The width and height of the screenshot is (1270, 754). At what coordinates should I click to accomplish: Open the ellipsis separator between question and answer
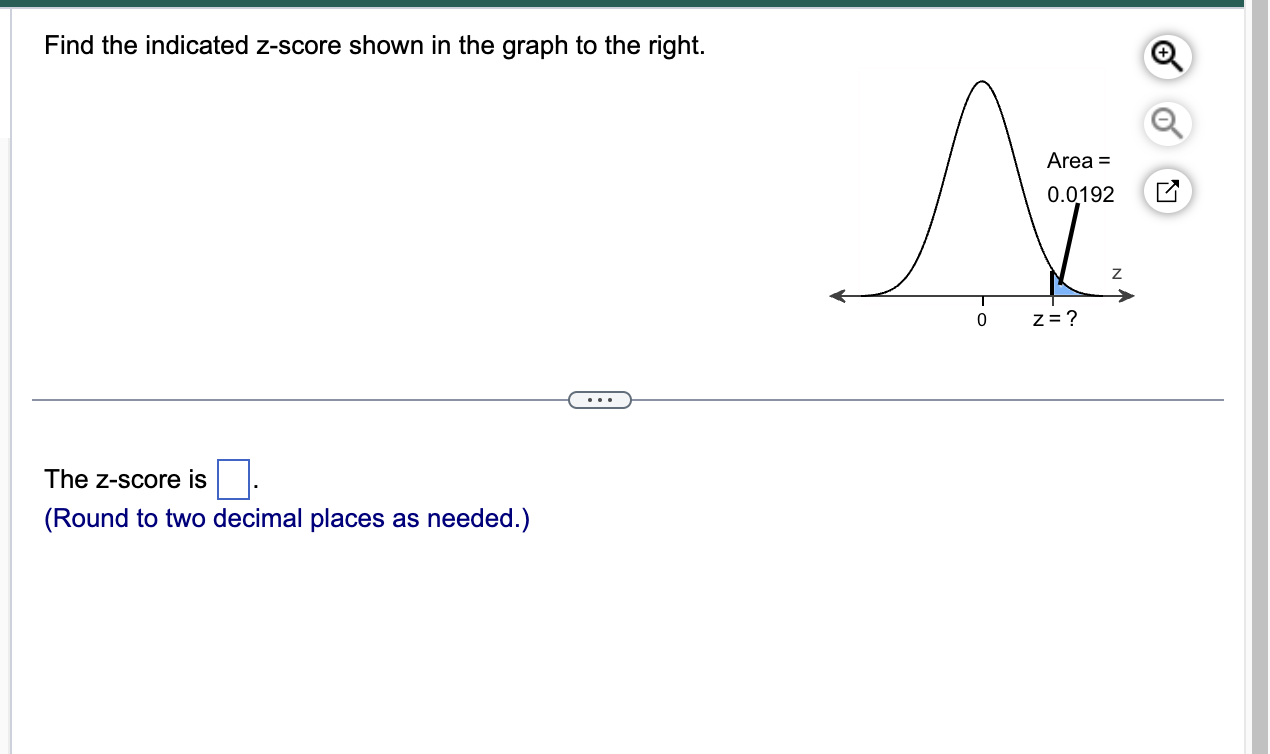pyautogui.click(x=600, y=399)
